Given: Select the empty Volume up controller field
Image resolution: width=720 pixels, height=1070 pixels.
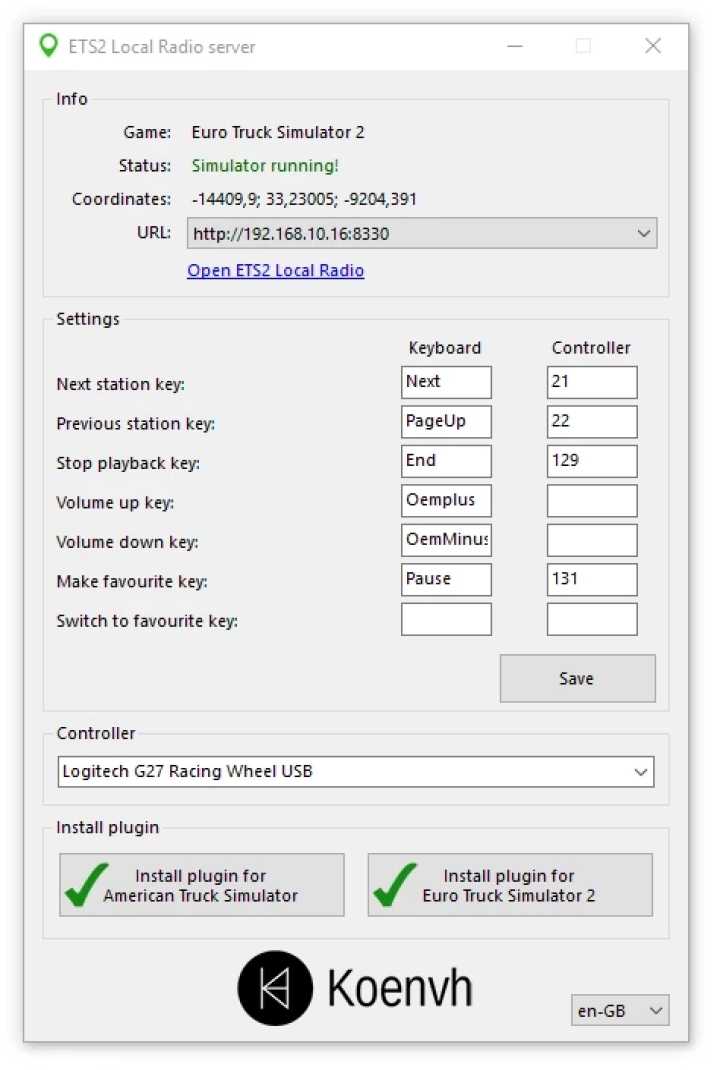Looking at the screenshot, I should [x=591, y=500].
